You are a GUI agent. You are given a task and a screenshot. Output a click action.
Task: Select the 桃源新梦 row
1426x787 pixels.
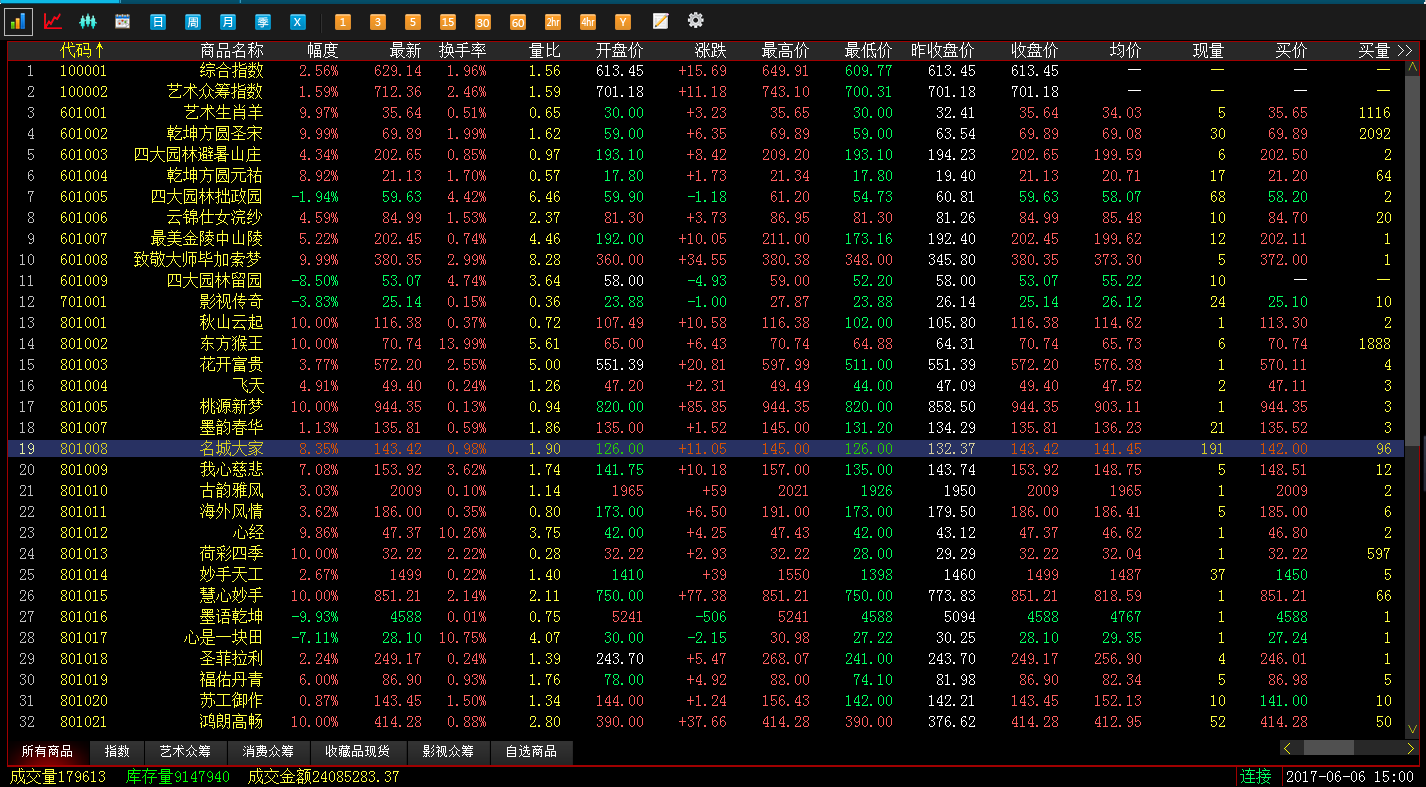(706, 407)
